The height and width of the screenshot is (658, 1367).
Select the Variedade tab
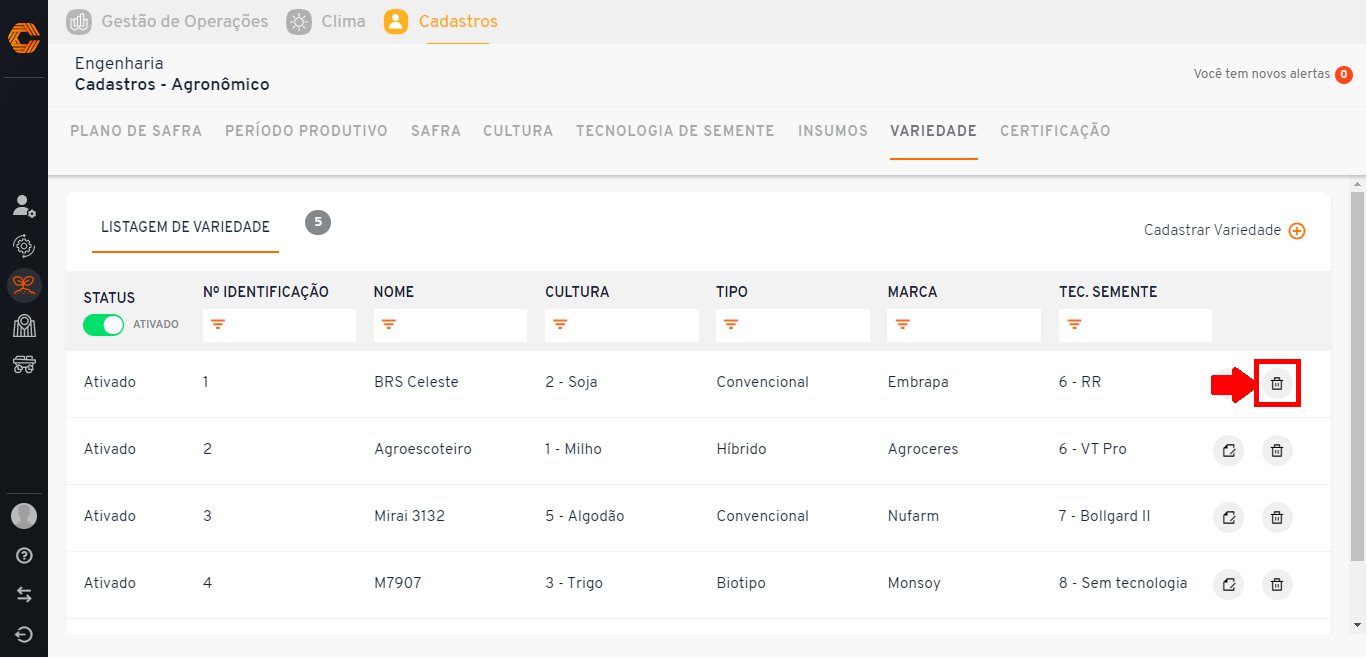pyautogui.click(x=933, y=131)
